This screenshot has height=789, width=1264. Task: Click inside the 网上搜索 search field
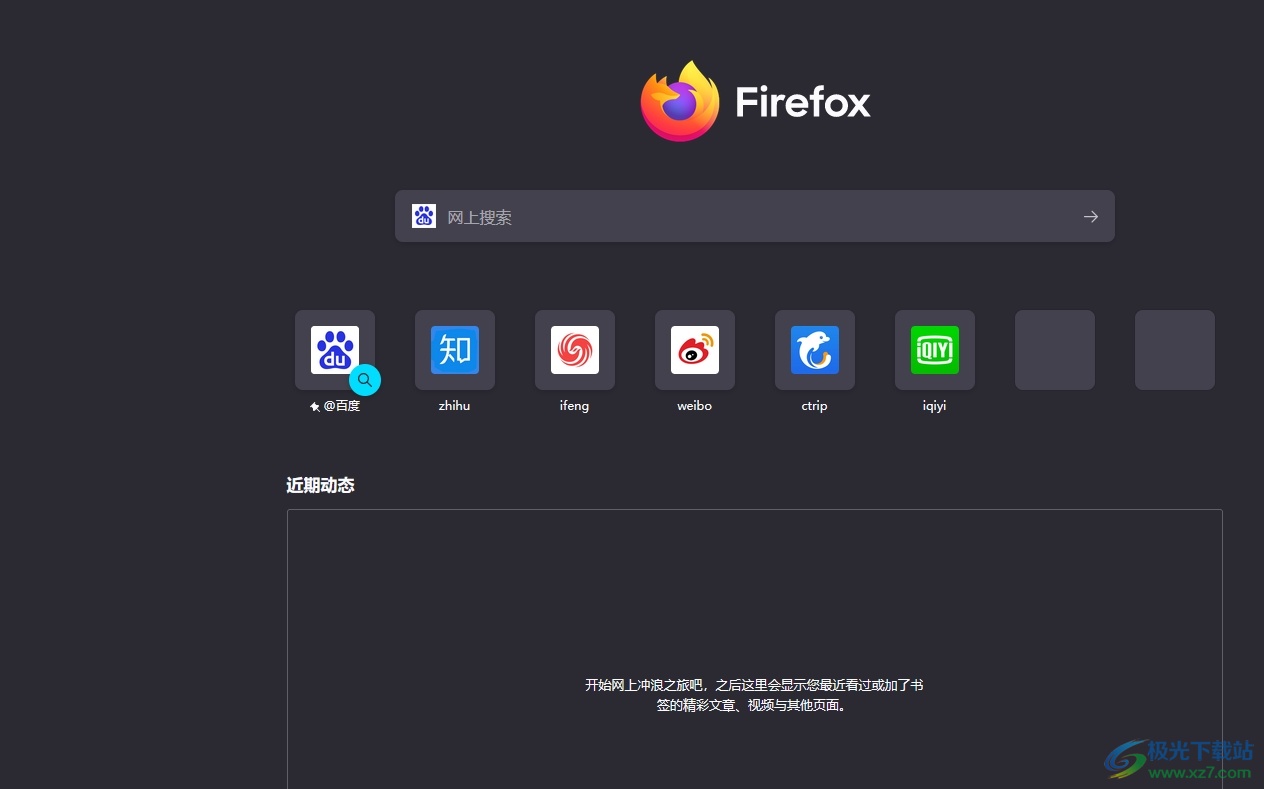point(755,216)
